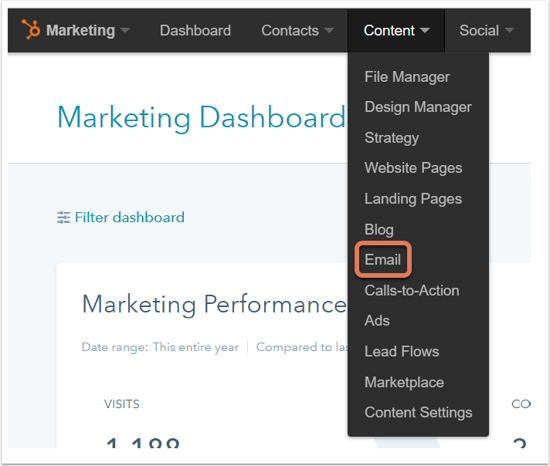Open File Manager from the menu
Viewport: 550px width, 466px height.
[x=407, y=77]
